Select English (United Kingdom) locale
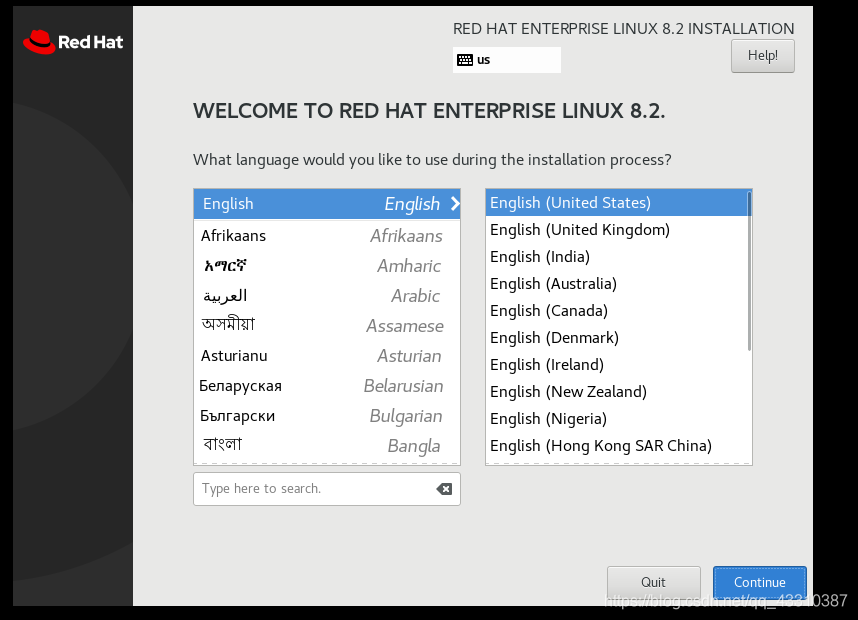This screenshot has width=858, height=620. click(x=616, y=230)
